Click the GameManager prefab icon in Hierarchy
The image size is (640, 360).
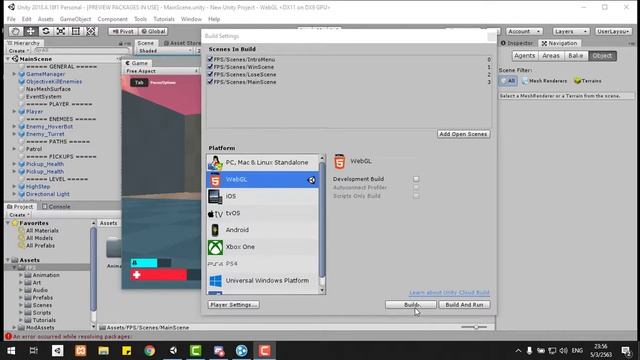(x=22, y=74)
